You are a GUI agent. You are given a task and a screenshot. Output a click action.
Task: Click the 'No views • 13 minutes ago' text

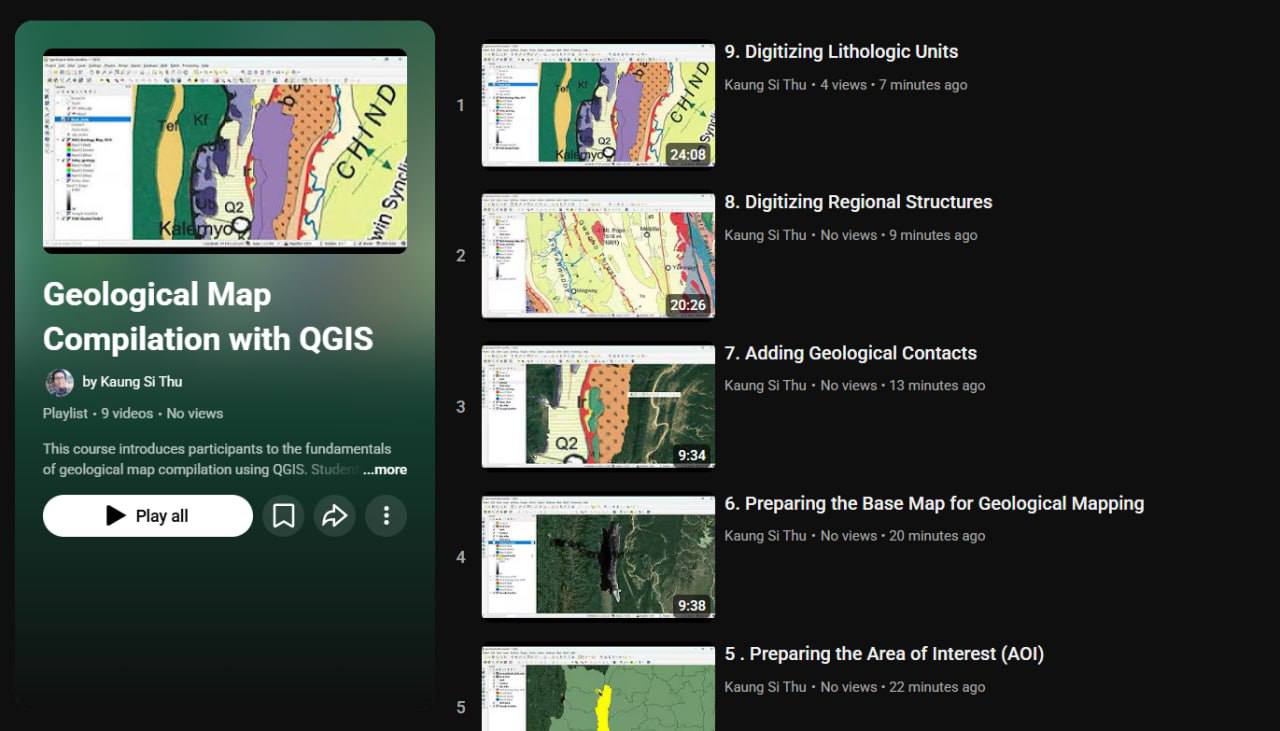903,386
